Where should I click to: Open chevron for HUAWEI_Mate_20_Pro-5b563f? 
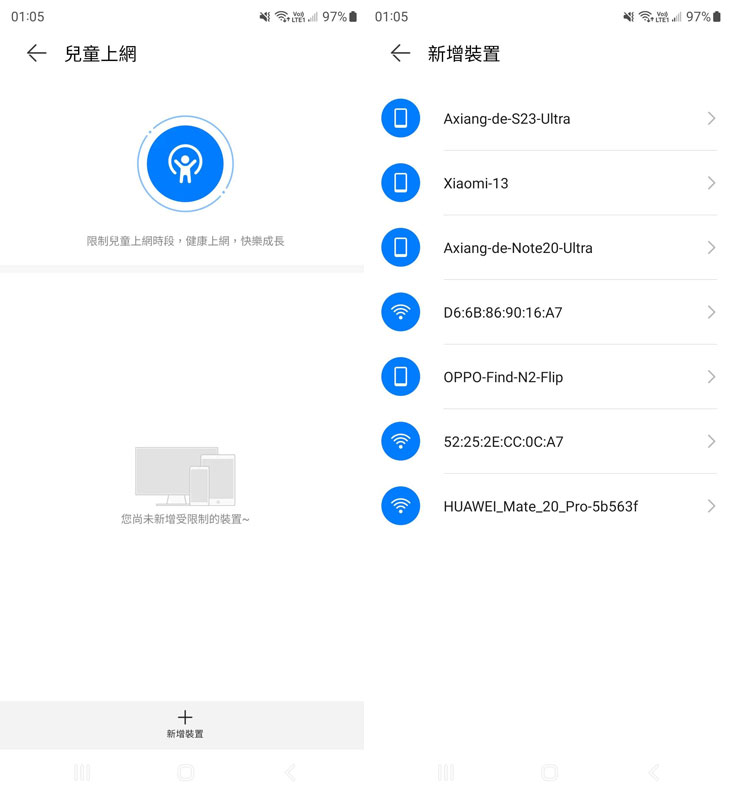[712, 506]
